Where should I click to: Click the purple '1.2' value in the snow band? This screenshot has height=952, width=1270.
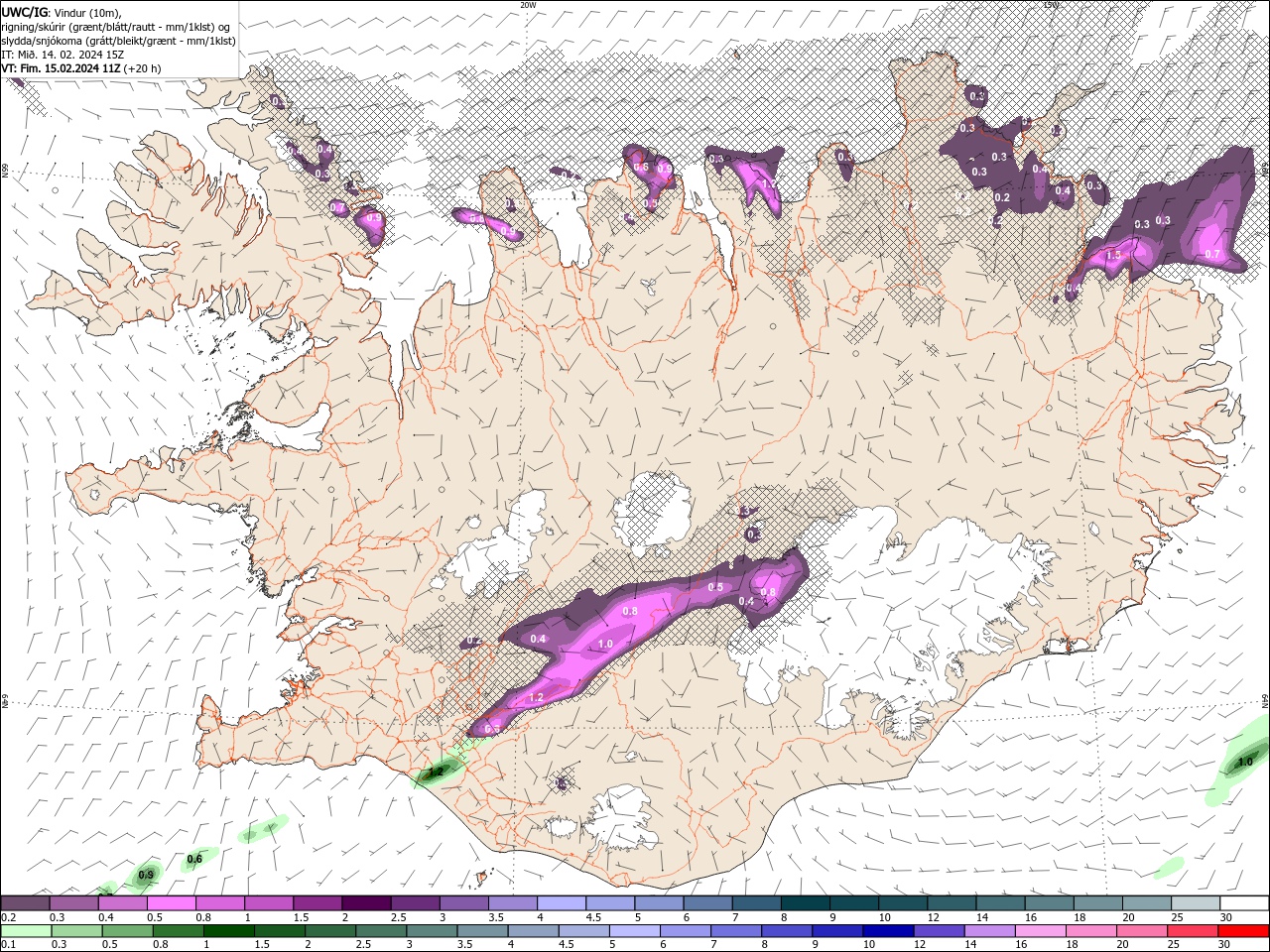[x=537, y=697]
